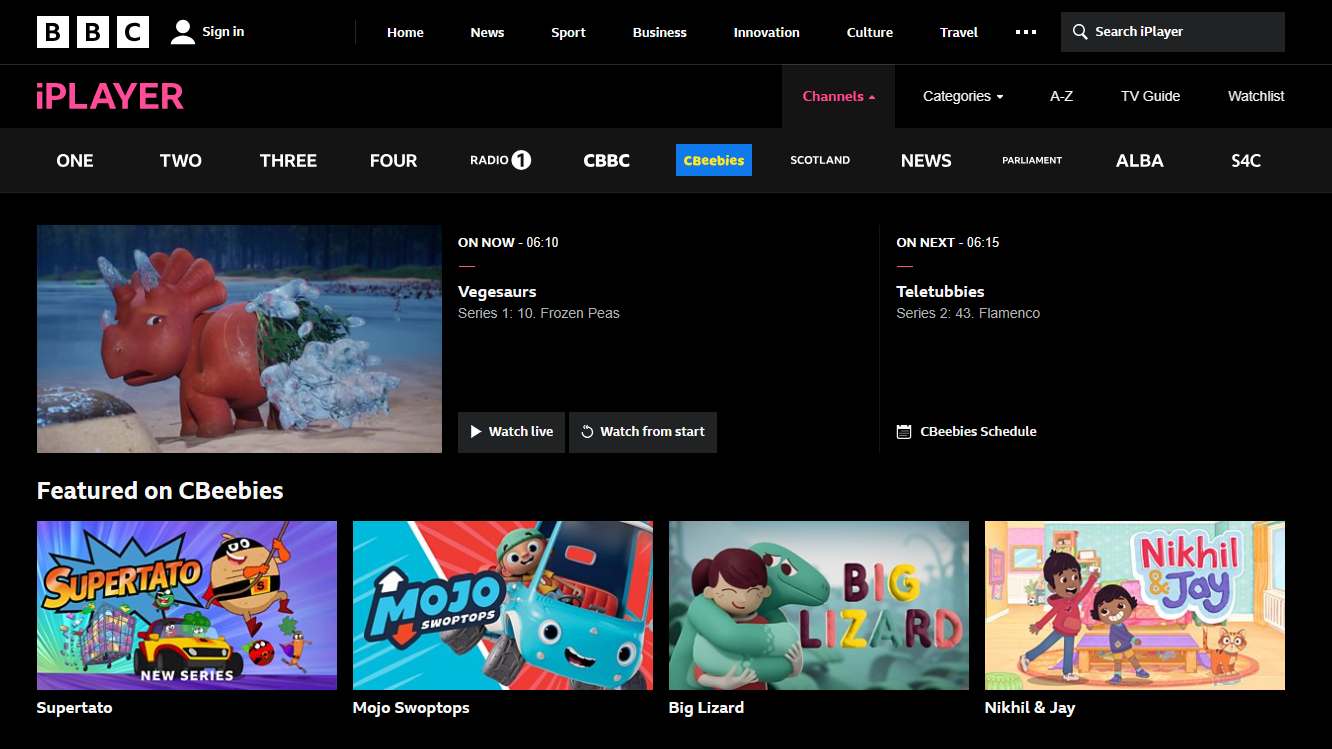Select BBC THREE channel
Screen dimensions: 1332x749
point(288,160)
